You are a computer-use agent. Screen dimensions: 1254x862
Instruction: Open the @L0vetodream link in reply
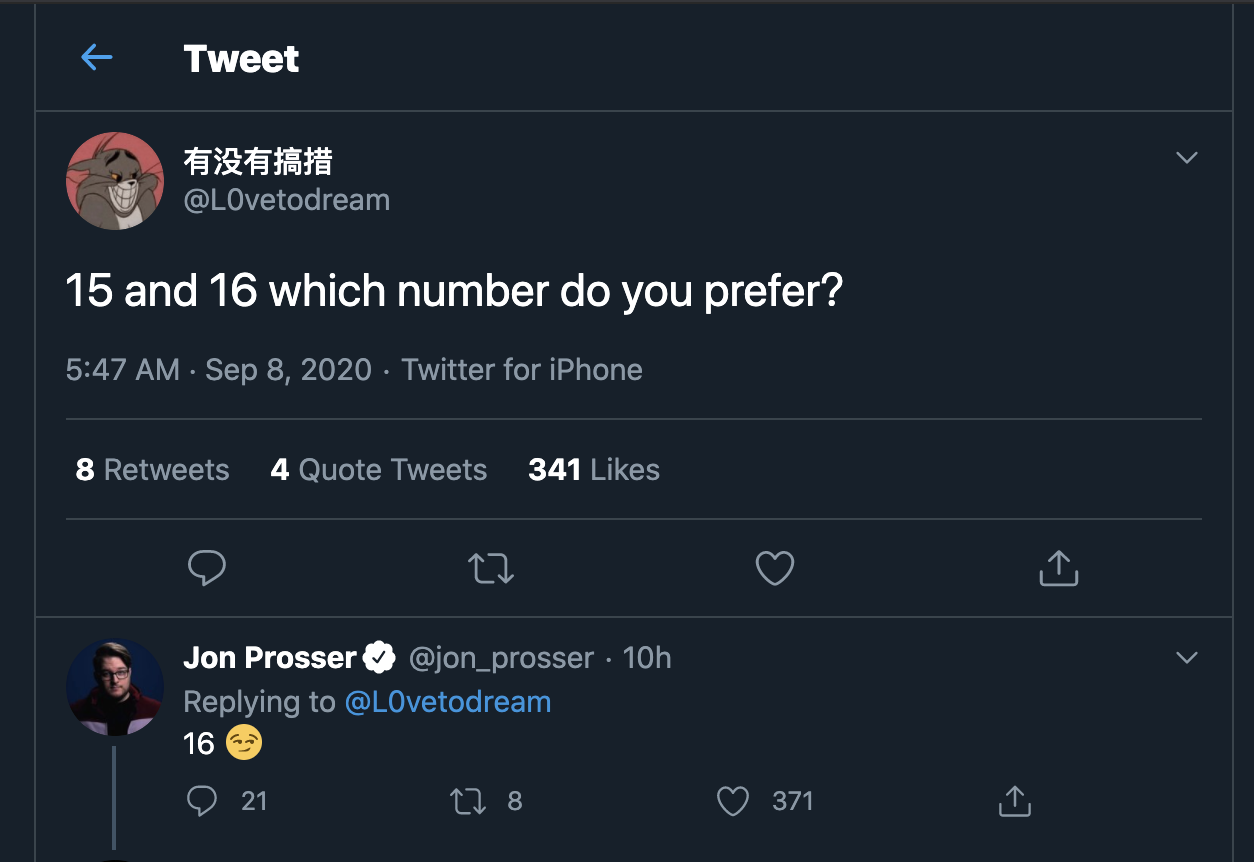447,702
